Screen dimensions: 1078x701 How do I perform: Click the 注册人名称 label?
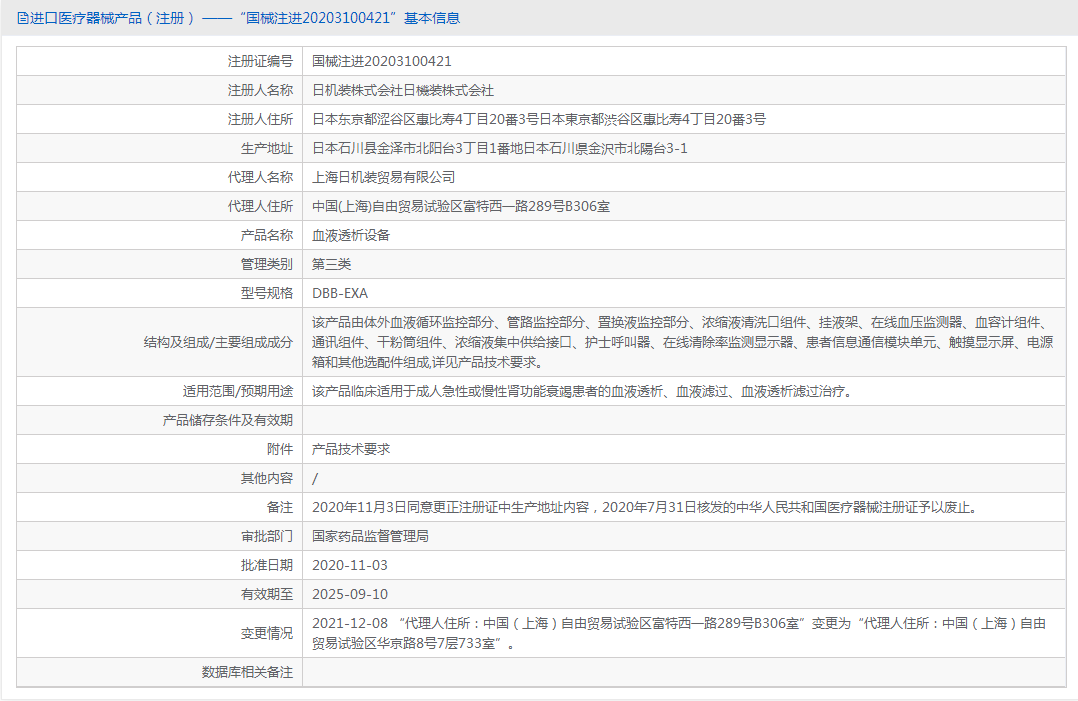[260, 90]
